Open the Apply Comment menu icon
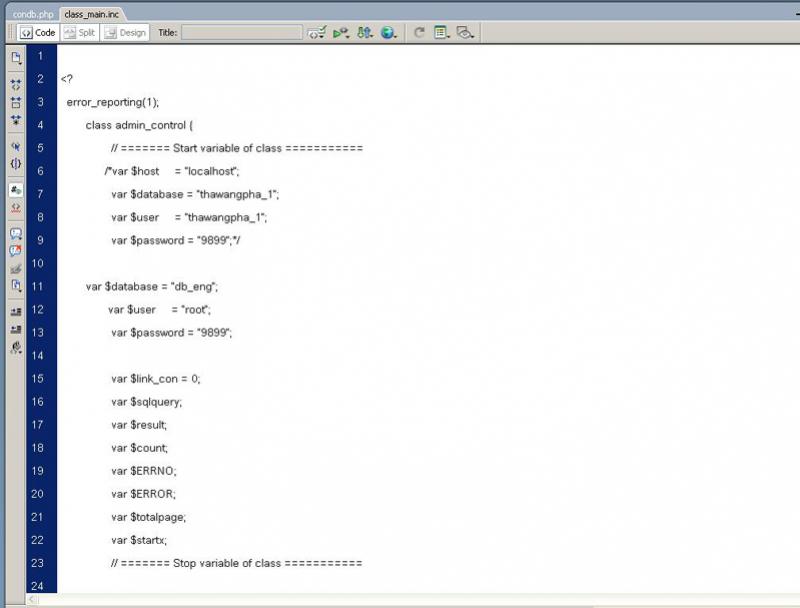 point(16,234)
